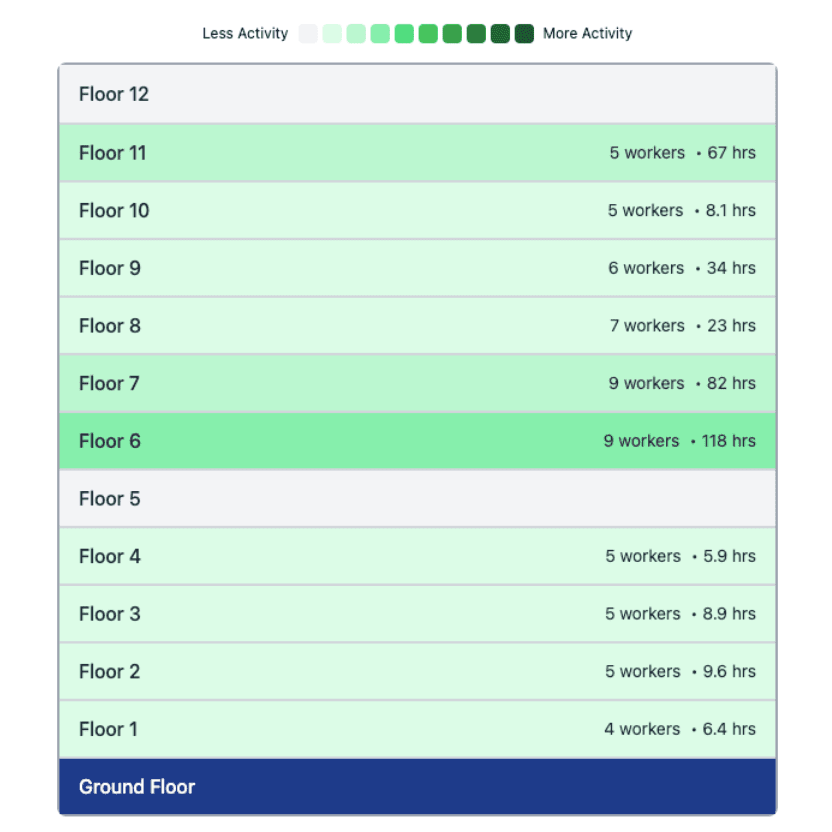
Task: Open the Floor 7 activity row
Action: [x=416, y=383]
